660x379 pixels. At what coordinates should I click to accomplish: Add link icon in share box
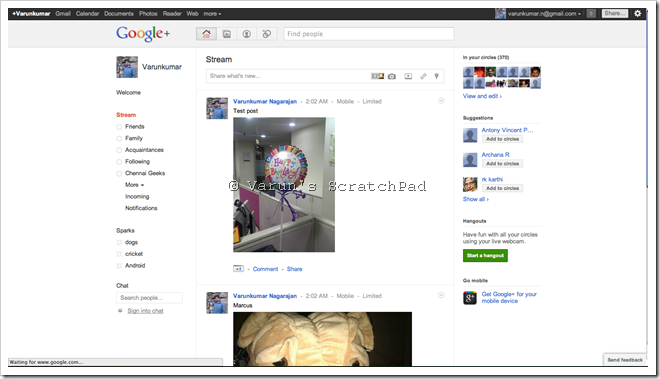point(423,76)
